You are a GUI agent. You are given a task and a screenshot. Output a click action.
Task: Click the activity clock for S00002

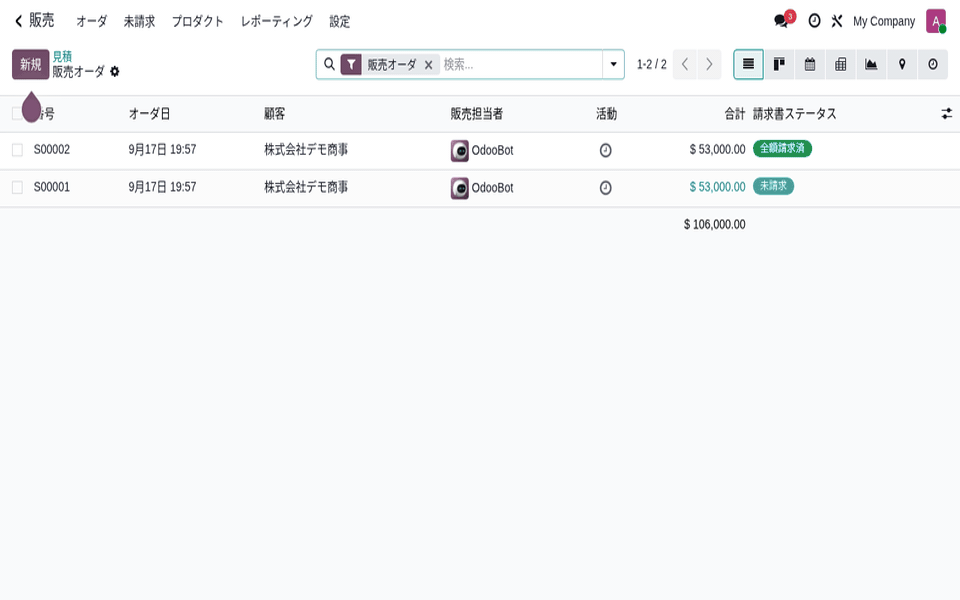tap(606, 150)
